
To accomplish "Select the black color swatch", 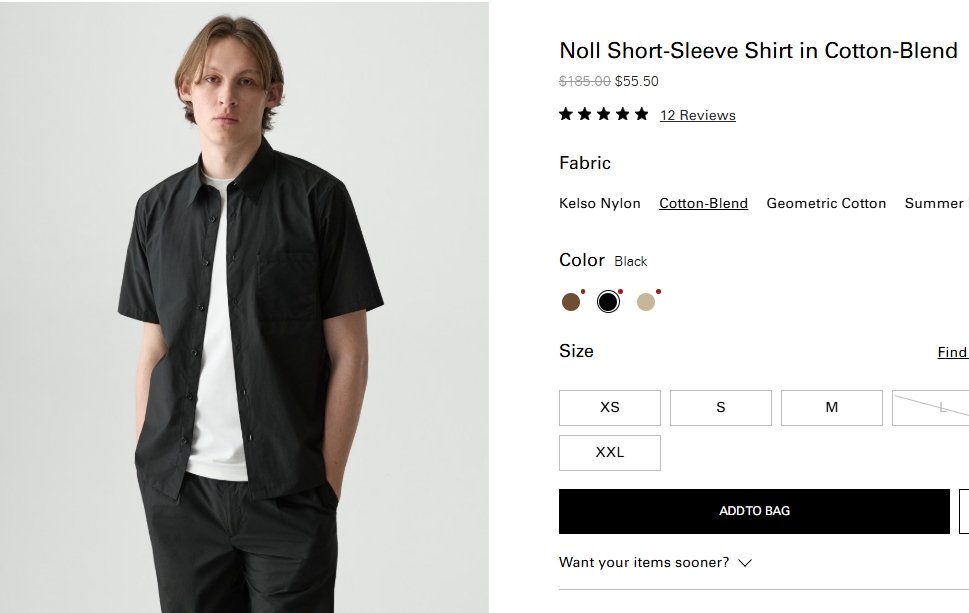I will pos(608,302).
